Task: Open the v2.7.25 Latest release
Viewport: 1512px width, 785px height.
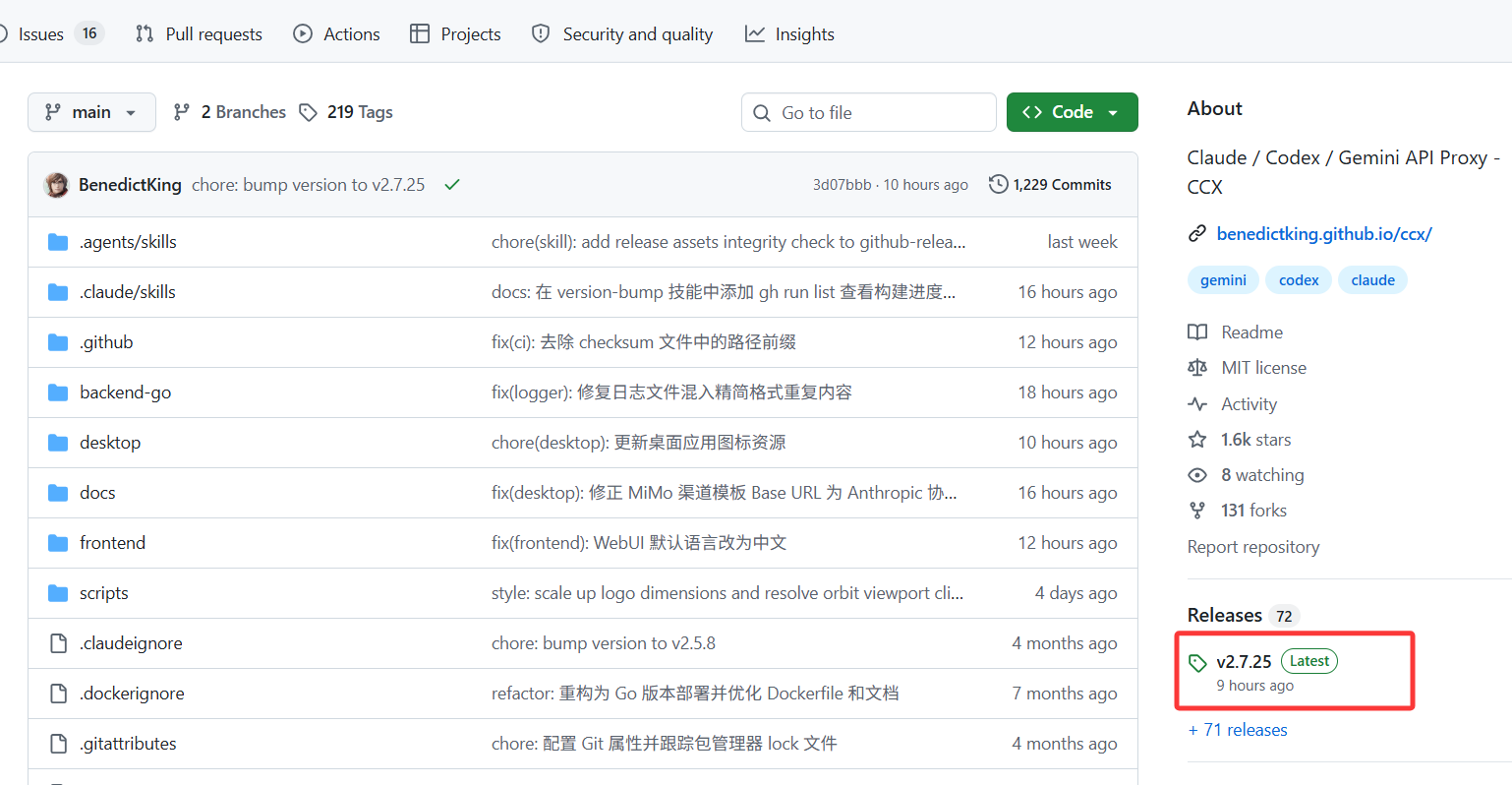Action: [x=1263, y=671]
